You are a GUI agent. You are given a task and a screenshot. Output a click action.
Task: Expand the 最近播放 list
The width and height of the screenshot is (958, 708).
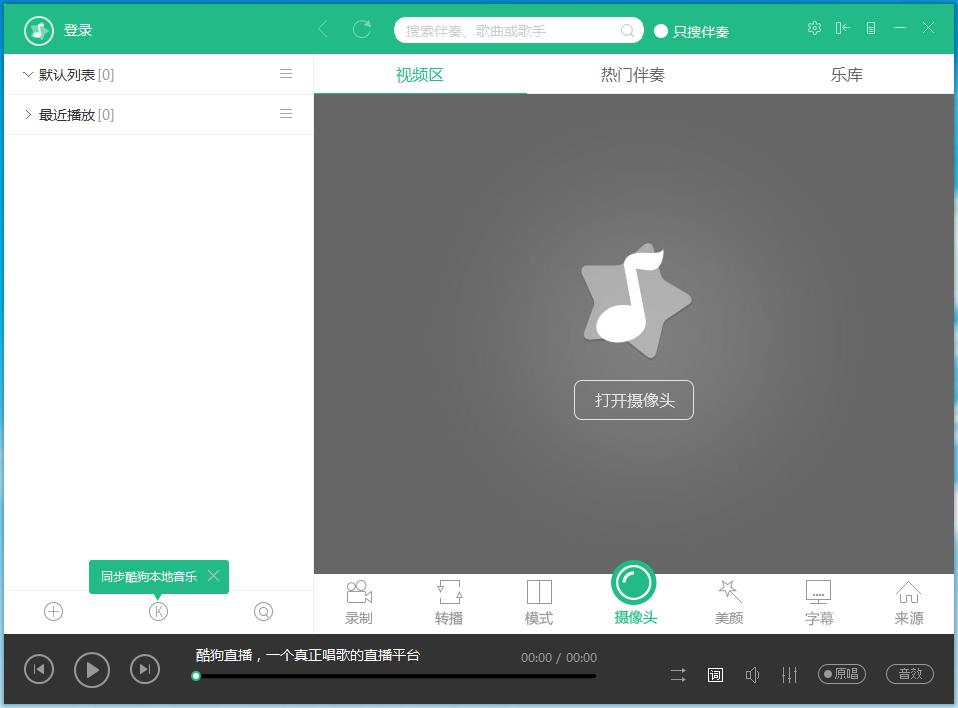(28, 114)
